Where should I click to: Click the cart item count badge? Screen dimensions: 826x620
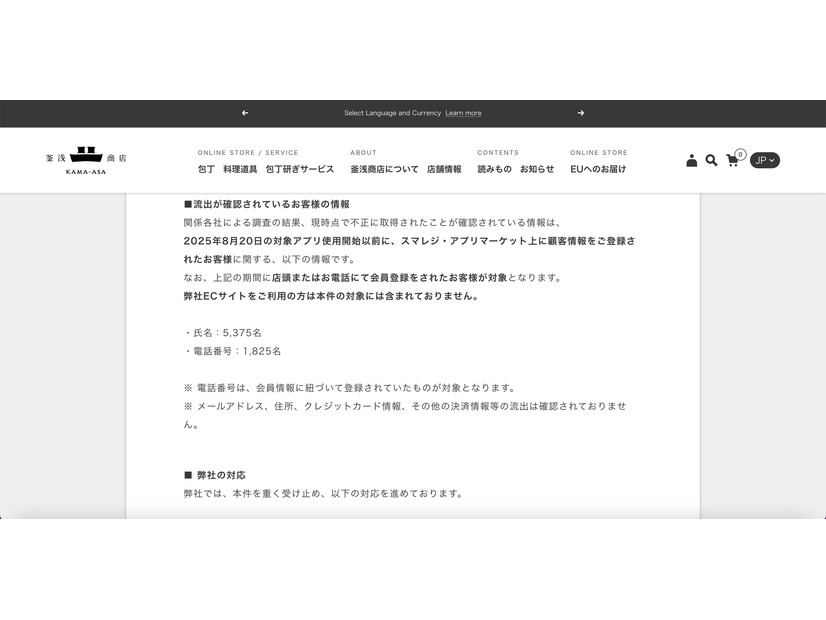tap(740, 153)
